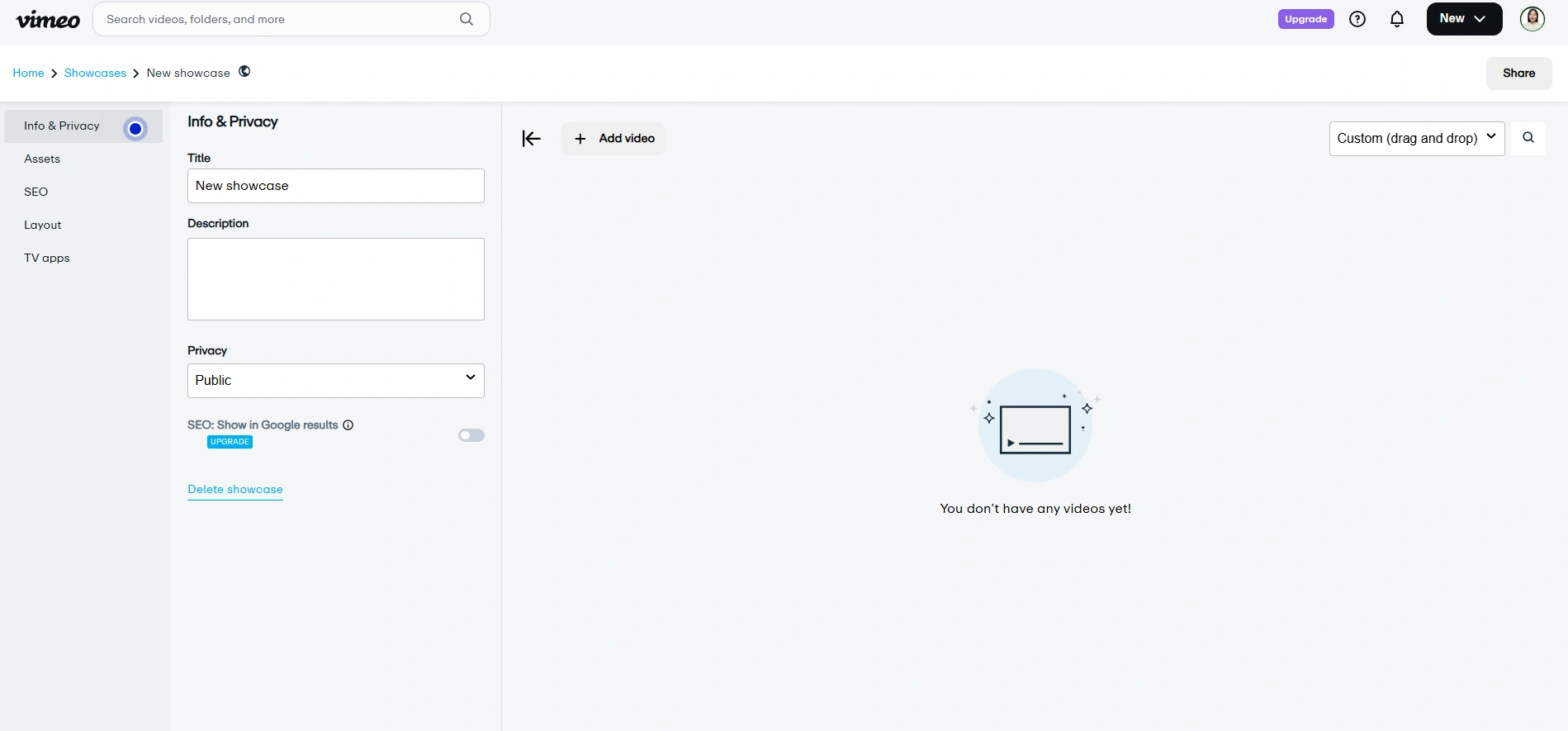
Task: Open the help question mark icon
Action: click(x=1357, y=19)
